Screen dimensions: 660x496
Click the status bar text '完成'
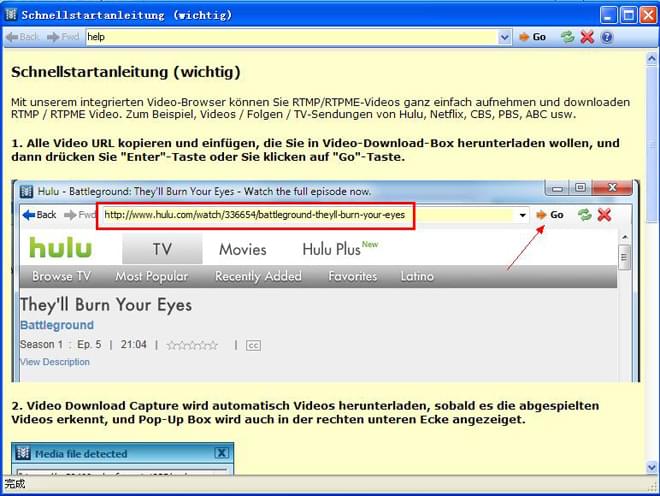click(15, 484)
